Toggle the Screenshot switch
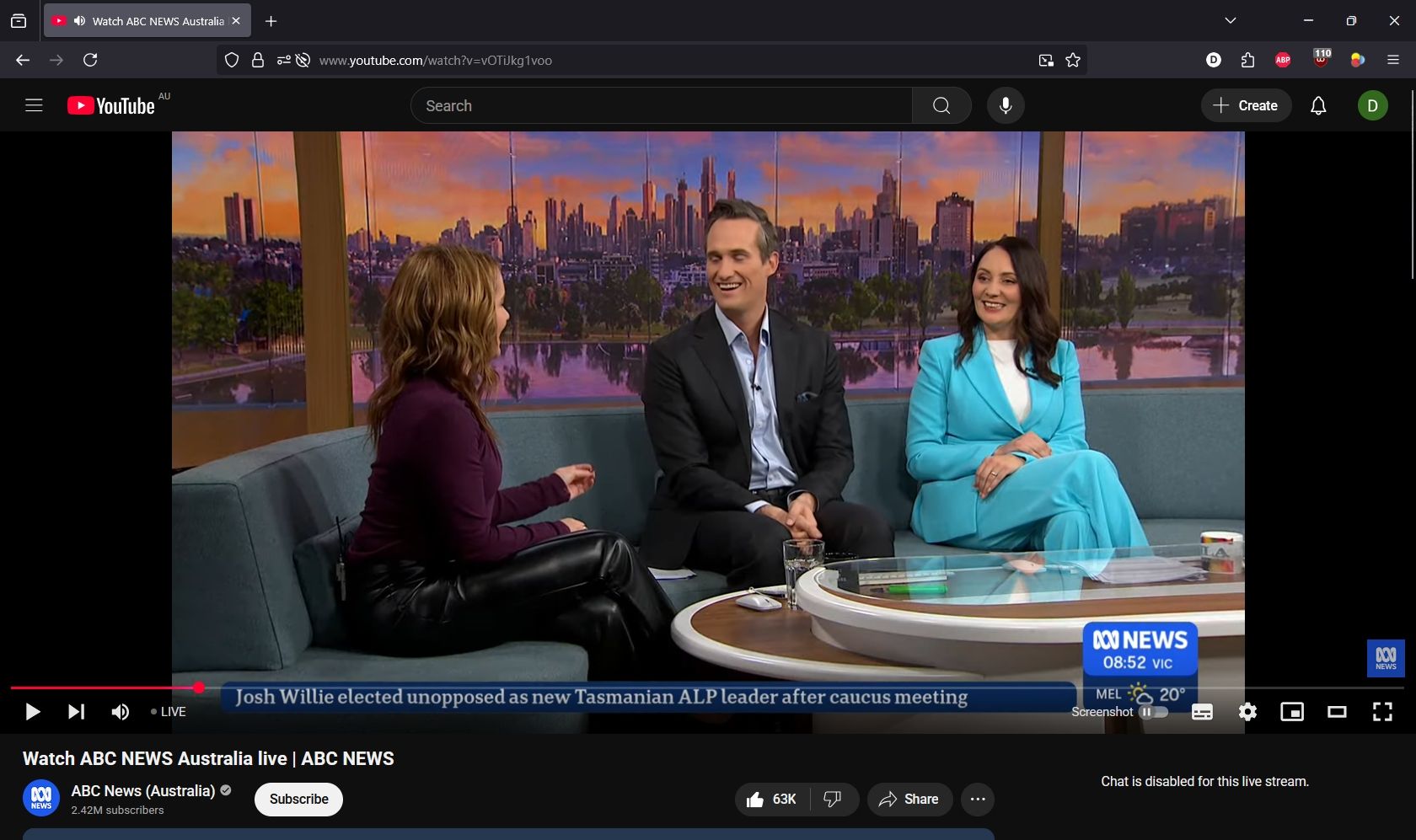The width and height of the screenshot is (1416, 840). [x=1154, y=712]
